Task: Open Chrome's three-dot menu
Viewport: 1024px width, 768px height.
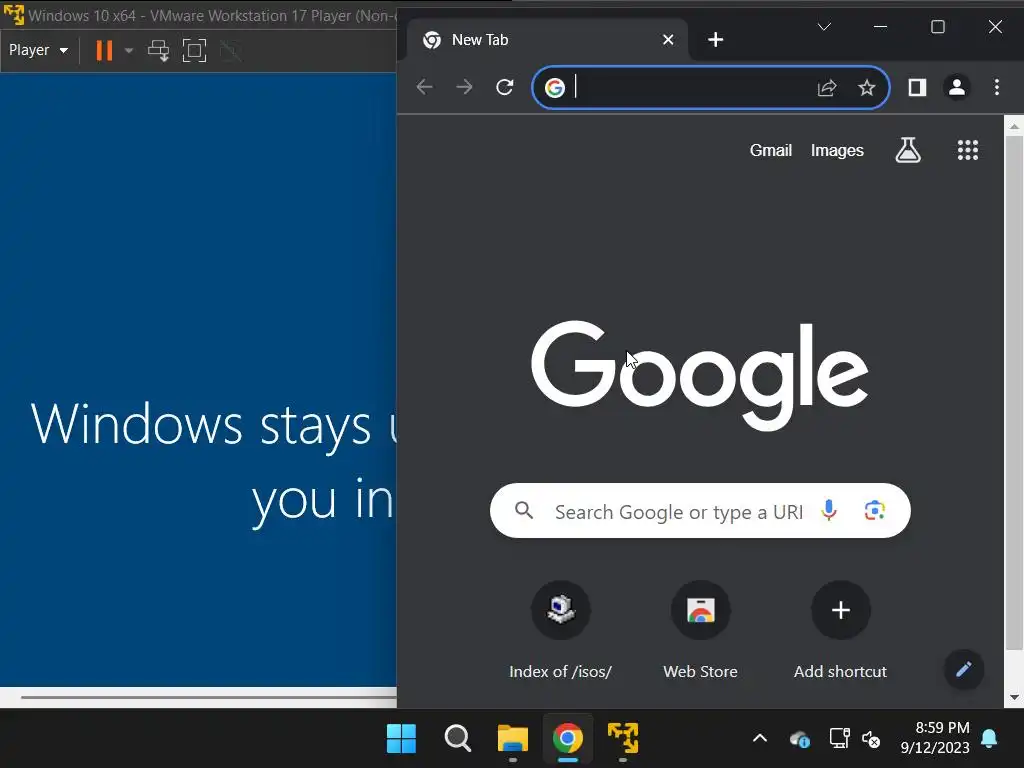Action: 997,88
